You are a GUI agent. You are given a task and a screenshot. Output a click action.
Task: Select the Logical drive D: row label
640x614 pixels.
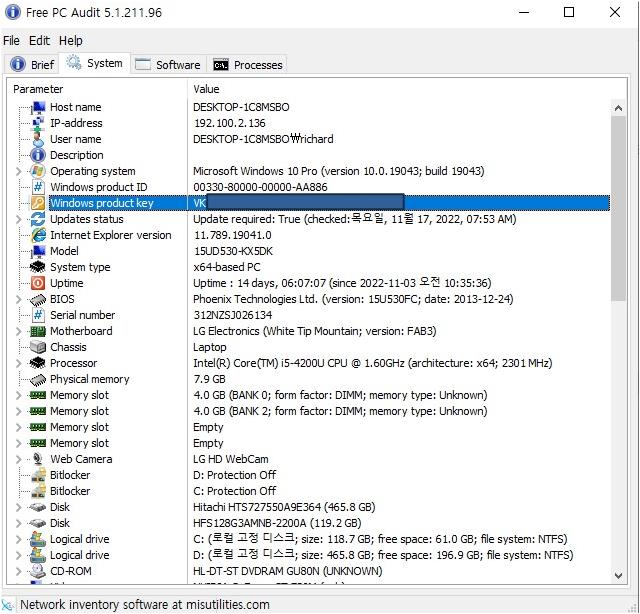coord(80,555)
